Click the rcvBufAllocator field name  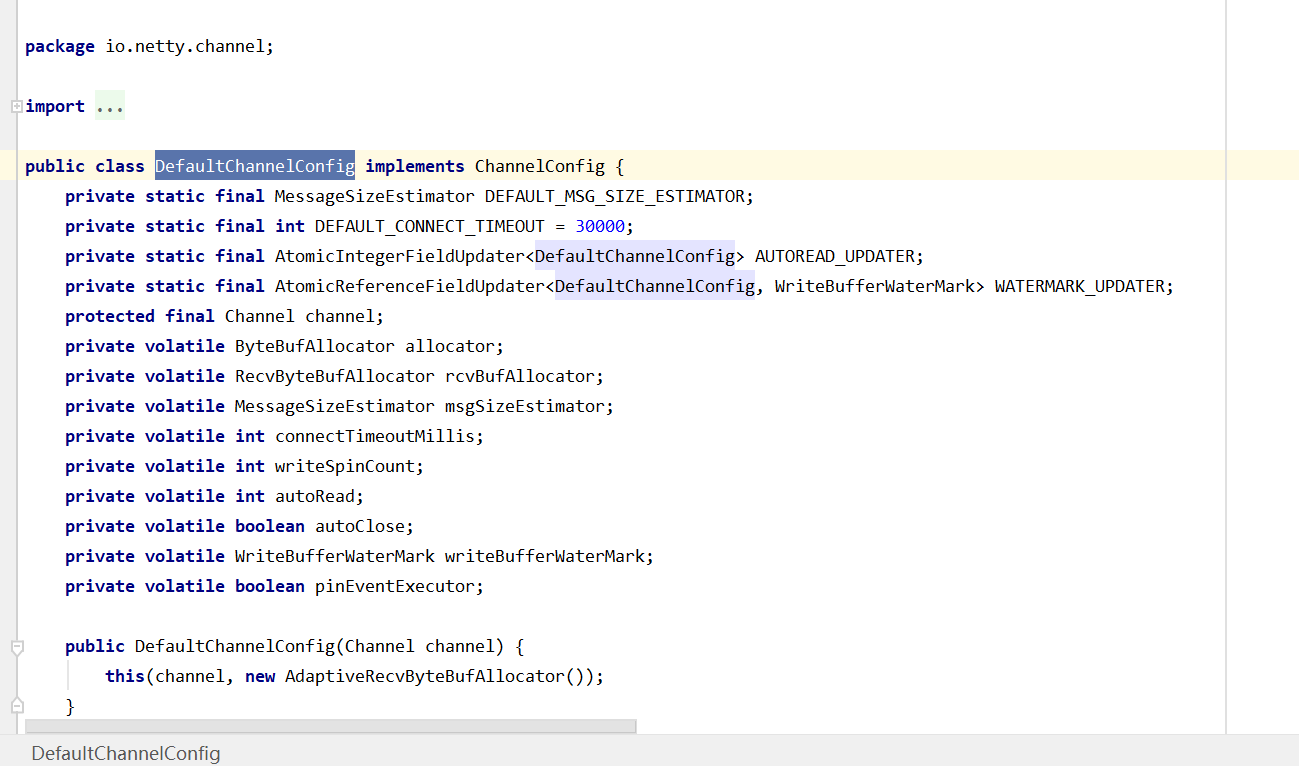point(520,376)
